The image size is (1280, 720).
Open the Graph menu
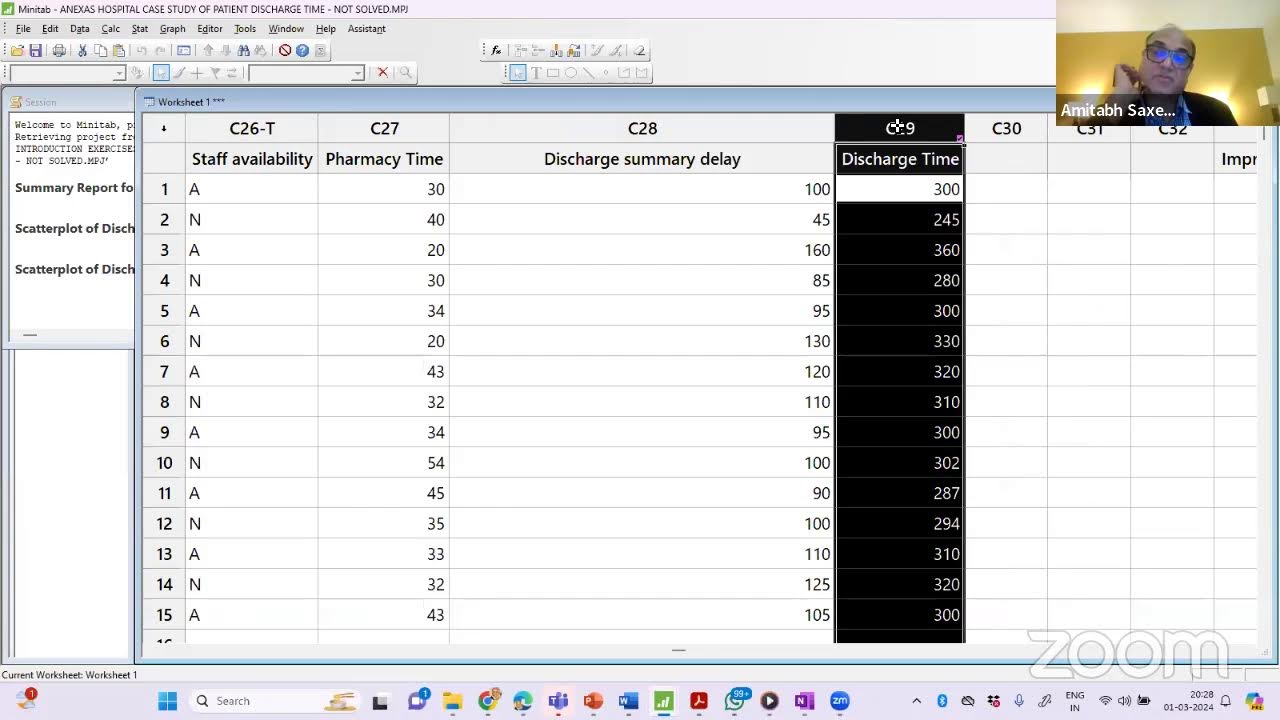(172, 29)
